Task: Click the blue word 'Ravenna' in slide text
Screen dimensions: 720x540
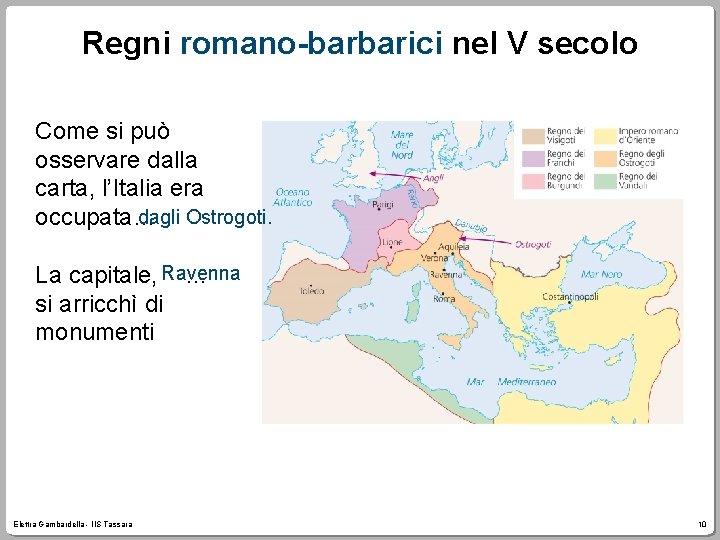Action: 201,273
